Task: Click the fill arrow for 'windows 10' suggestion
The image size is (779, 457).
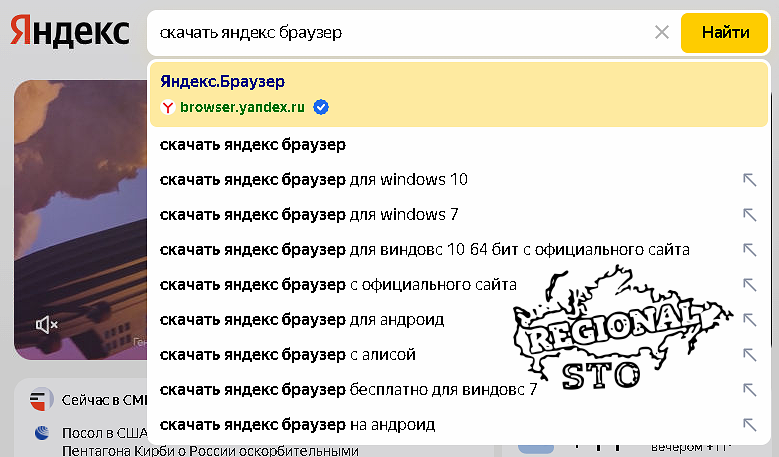Action: (749, 179)
